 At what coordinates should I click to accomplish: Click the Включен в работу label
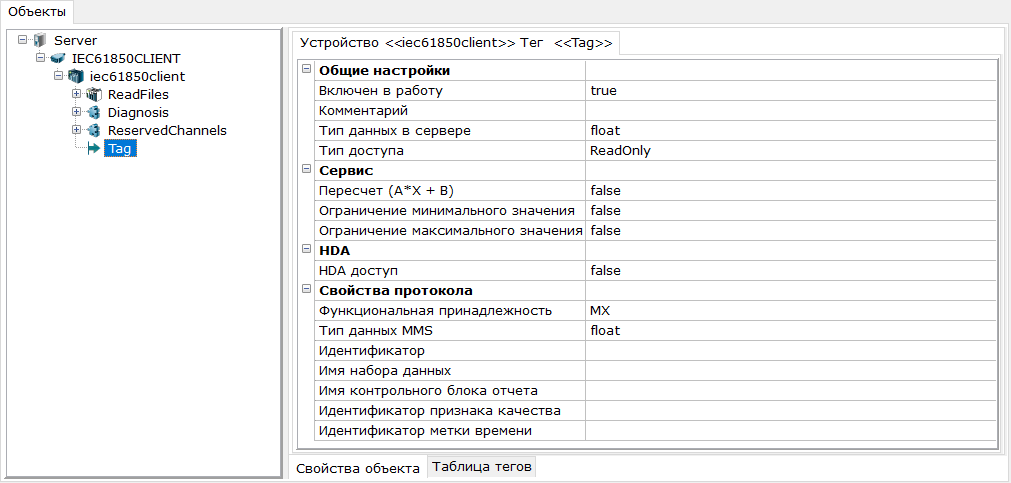tap(381, 91)
